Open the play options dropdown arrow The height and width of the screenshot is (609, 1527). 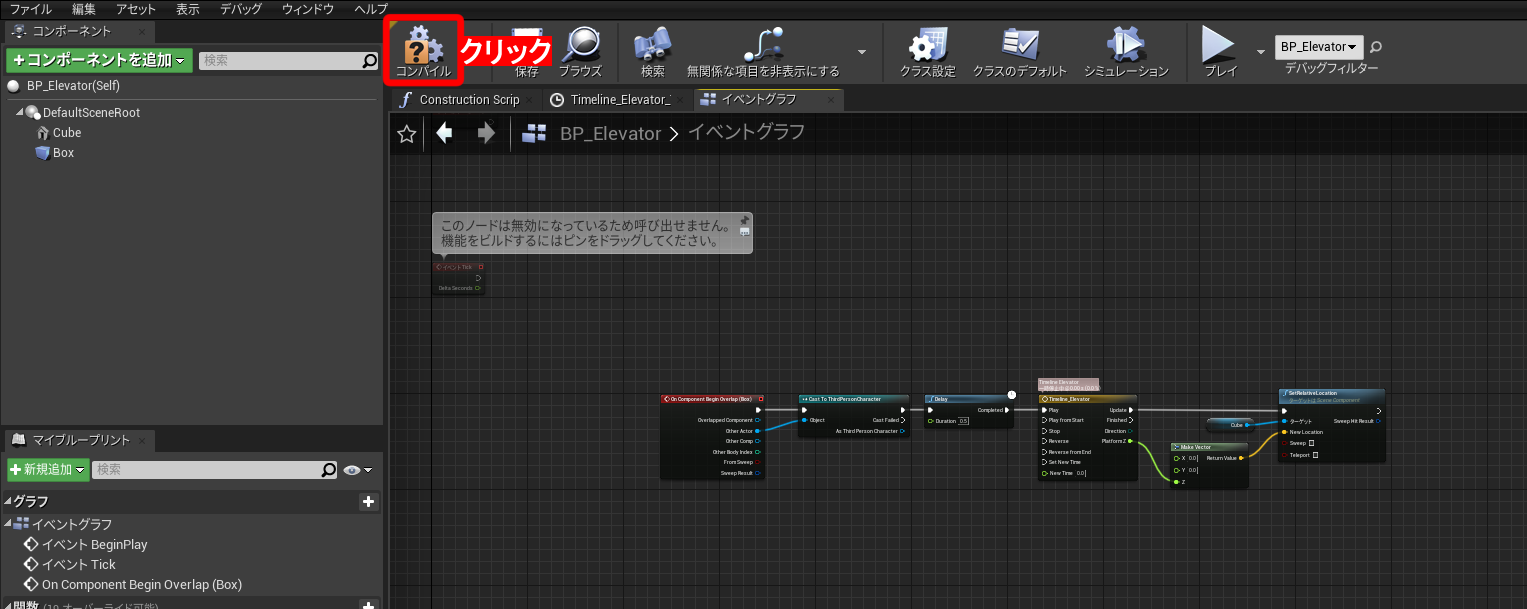tap(1260, 50)
